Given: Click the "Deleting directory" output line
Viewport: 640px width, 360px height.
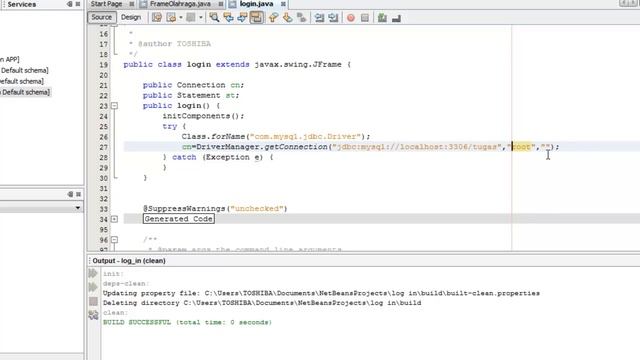Looking at the screenshot, I should tap(262, 303).
